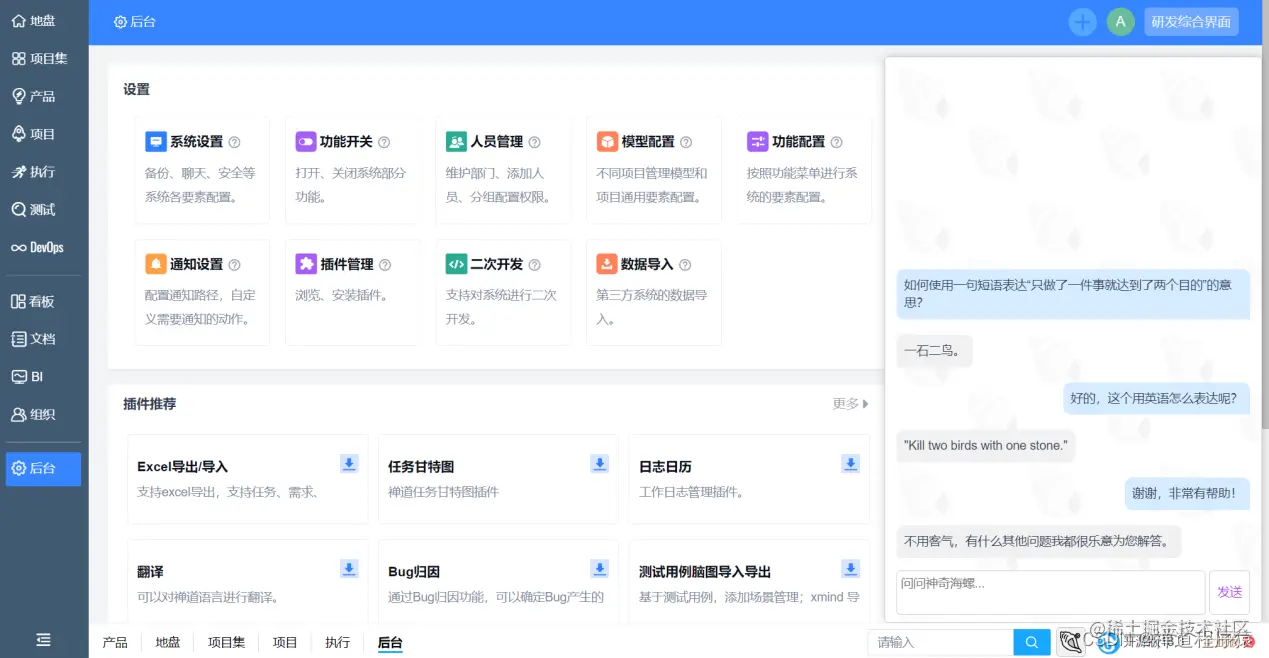This screenshot has width=1269, height=658.
Task: Download the Excel导出/导入 plugin
Action: pyautogui.click(x=349, y=463)
